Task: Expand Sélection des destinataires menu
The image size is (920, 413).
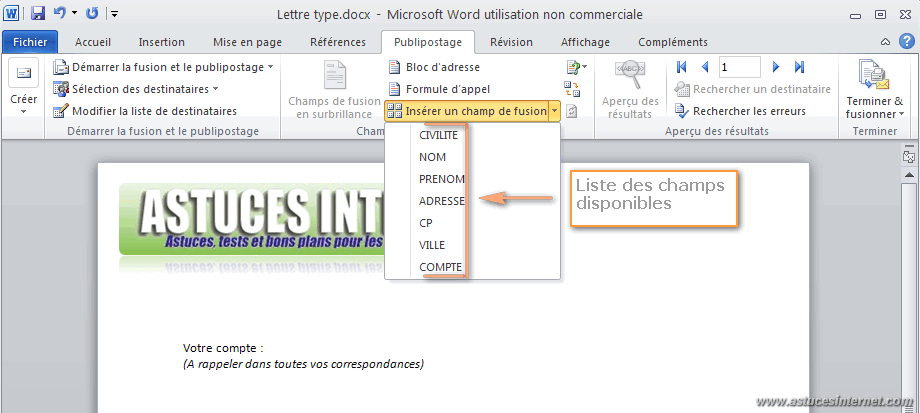Action: coord(136,89)
